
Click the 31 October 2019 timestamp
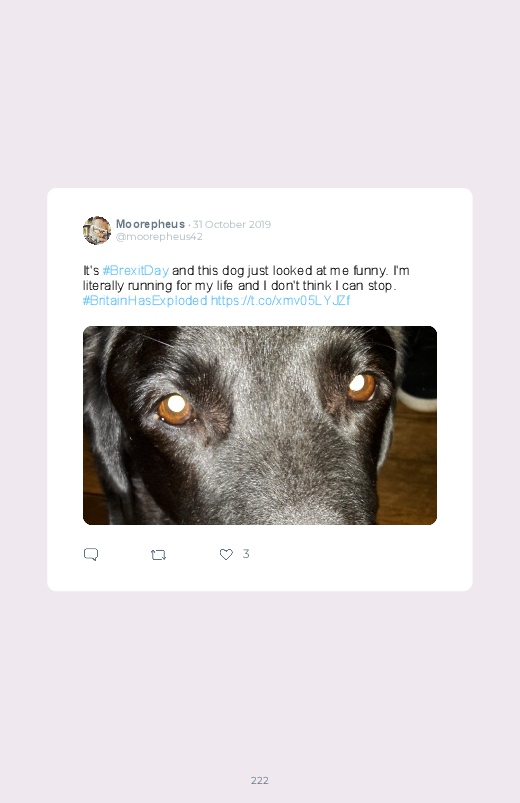pos(232,224)
